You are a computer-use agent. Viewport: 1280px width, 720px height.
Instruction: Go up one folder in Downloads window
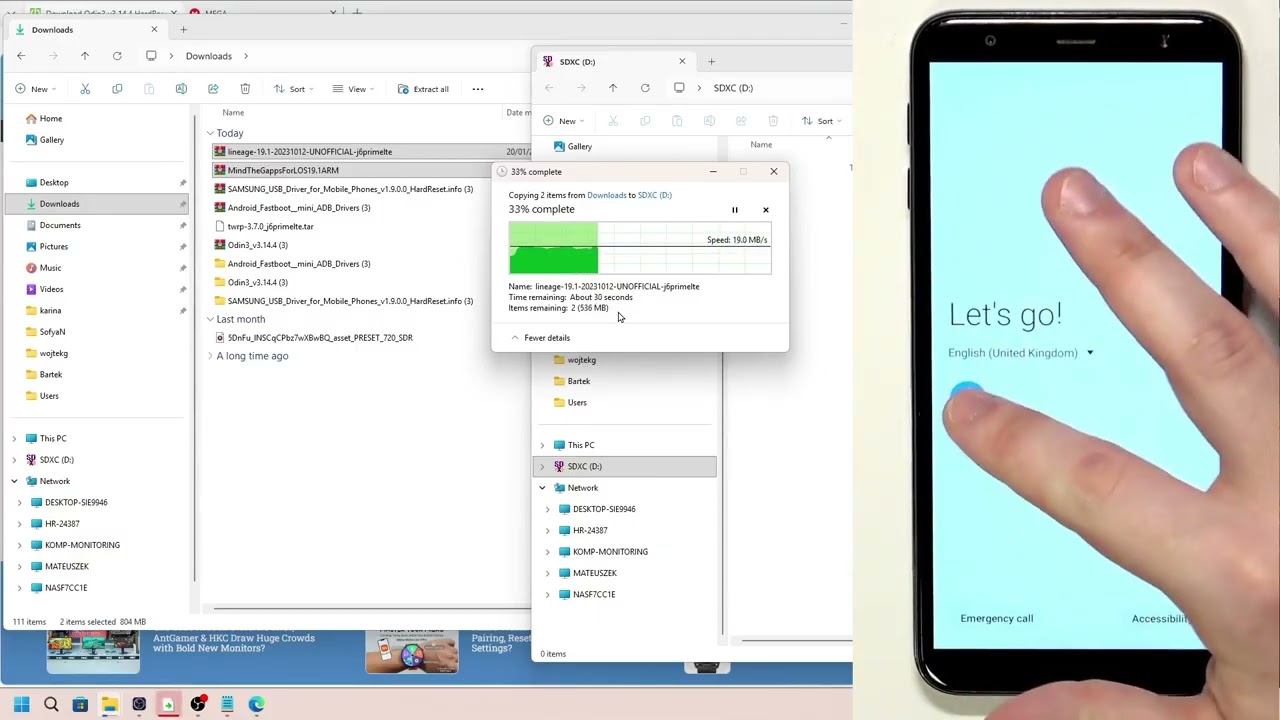point(85,56)
